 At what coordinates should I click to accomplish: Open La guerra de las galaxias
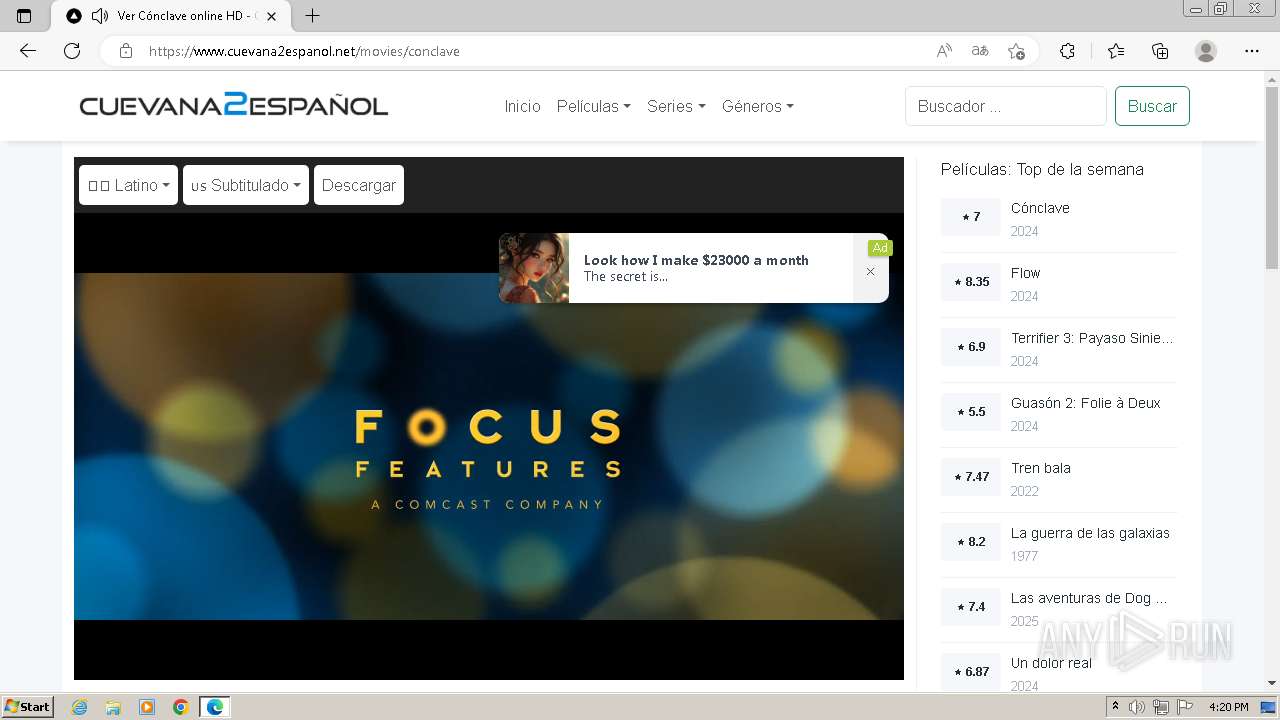tap(1090, 533)
